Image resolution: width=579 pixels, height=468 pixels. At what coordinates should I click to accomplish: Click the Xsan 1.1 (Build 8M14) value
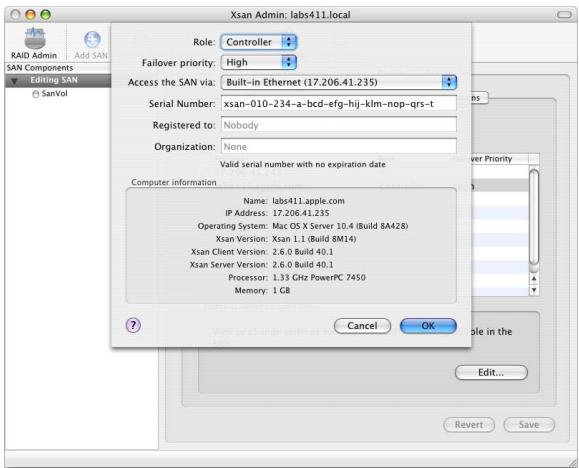point(314,239)
